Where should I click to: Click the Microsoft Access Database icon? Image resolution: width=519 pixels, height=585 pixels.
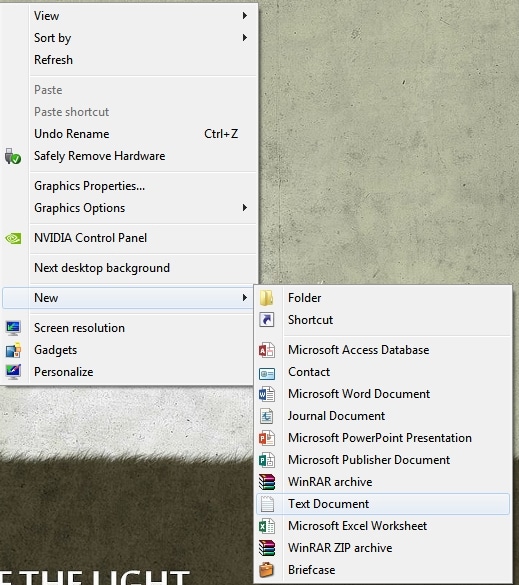pos(267,350)
